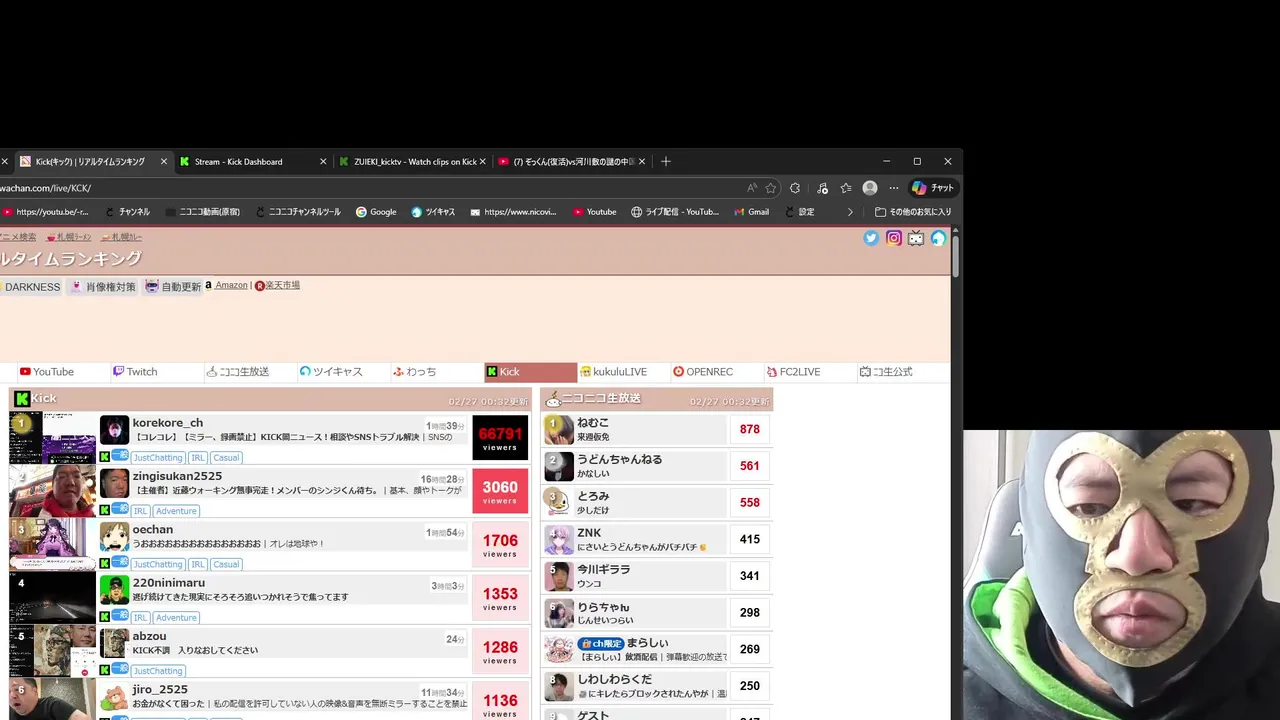Screen dimensions: 1280x720
Task: Select the Kick platform tab
Action: (530, 372)
